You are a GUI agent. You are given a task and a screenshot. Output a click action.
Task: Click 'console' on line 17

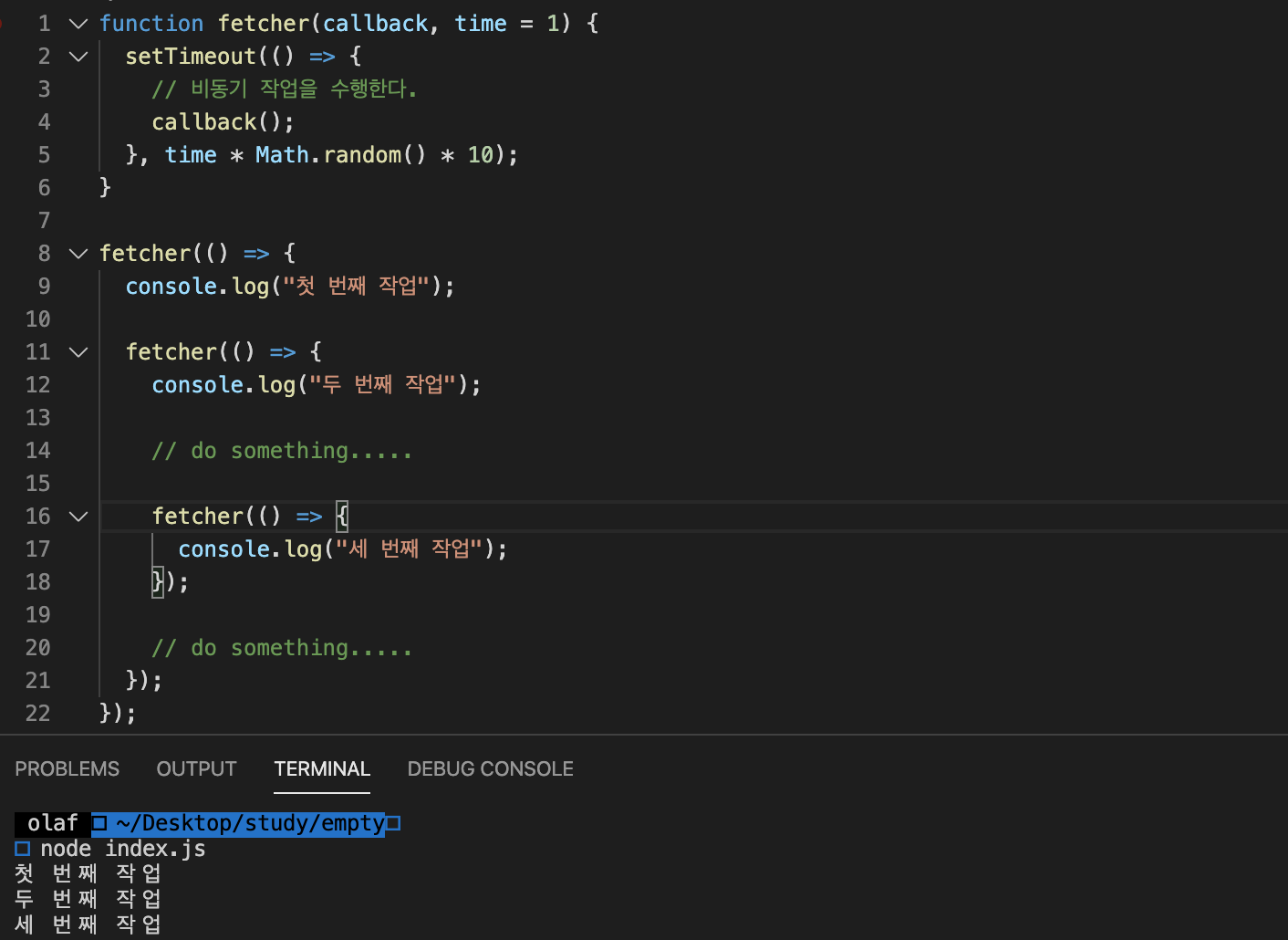tap(224, 549)
